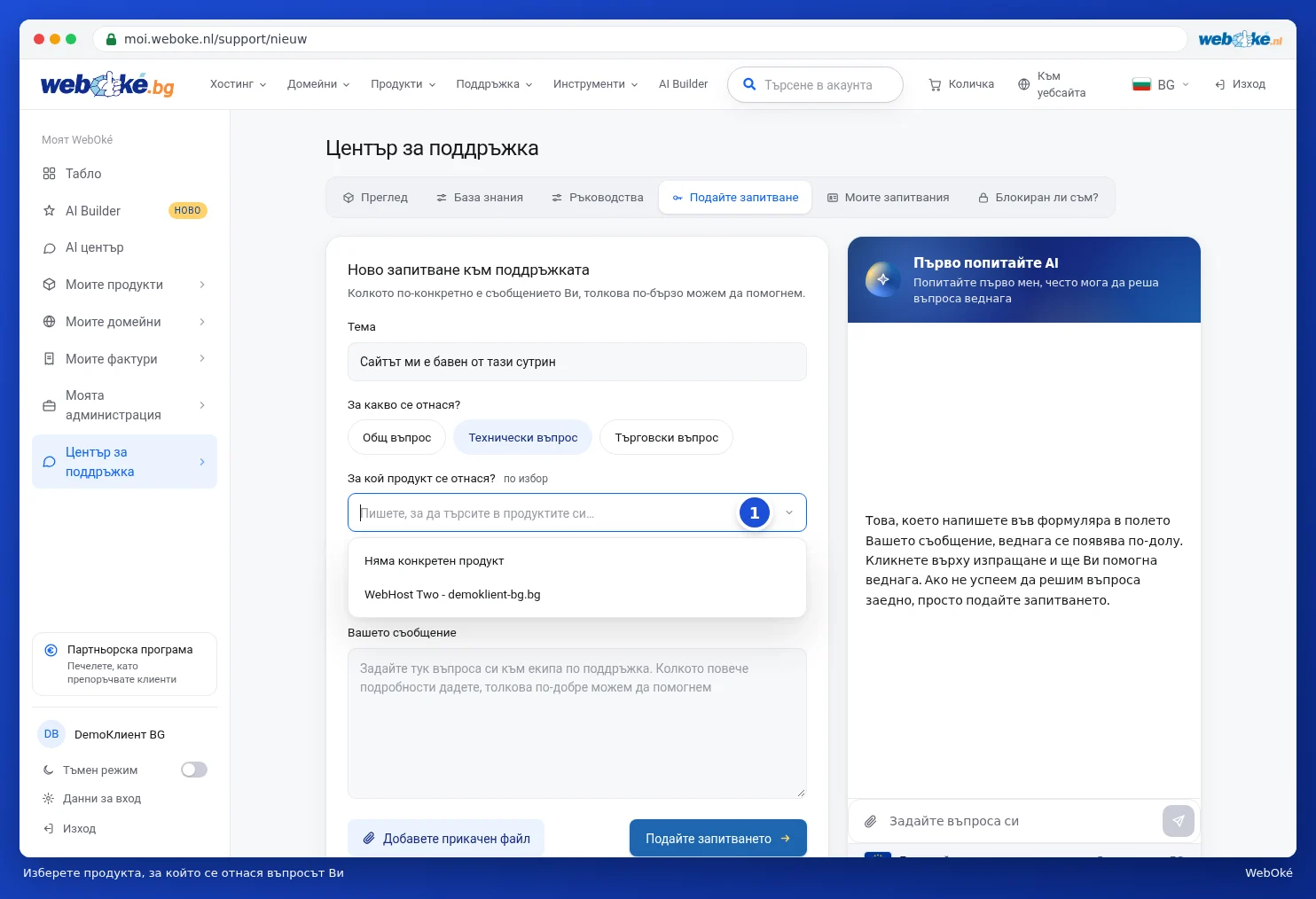Open the shopping cart icon (Количка)
This screenshot has height=899, width=1316.
935,85
